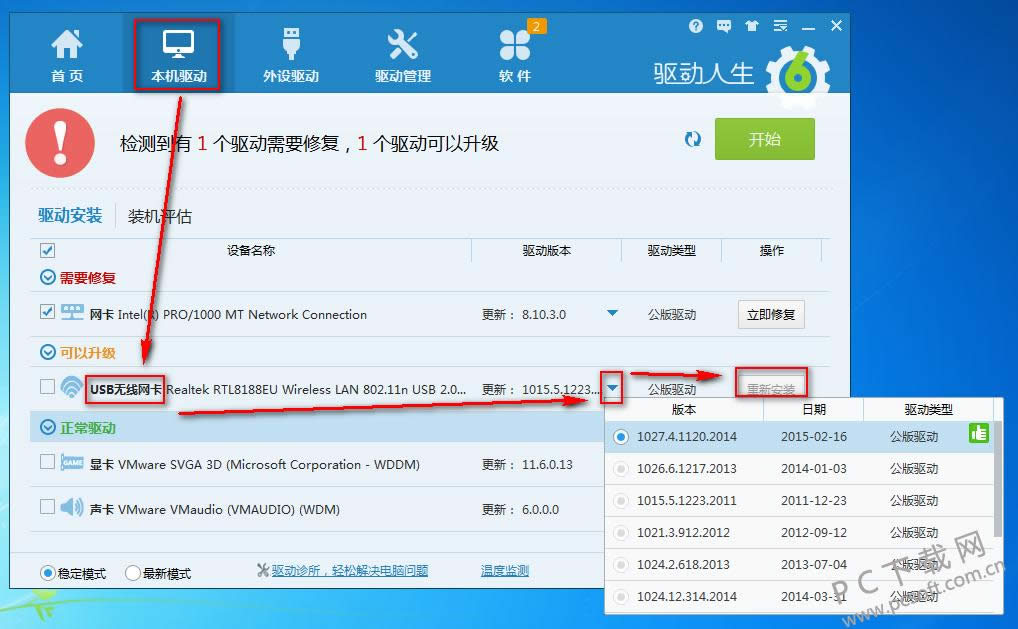Click the version list scrollbar

click(998, 479)
